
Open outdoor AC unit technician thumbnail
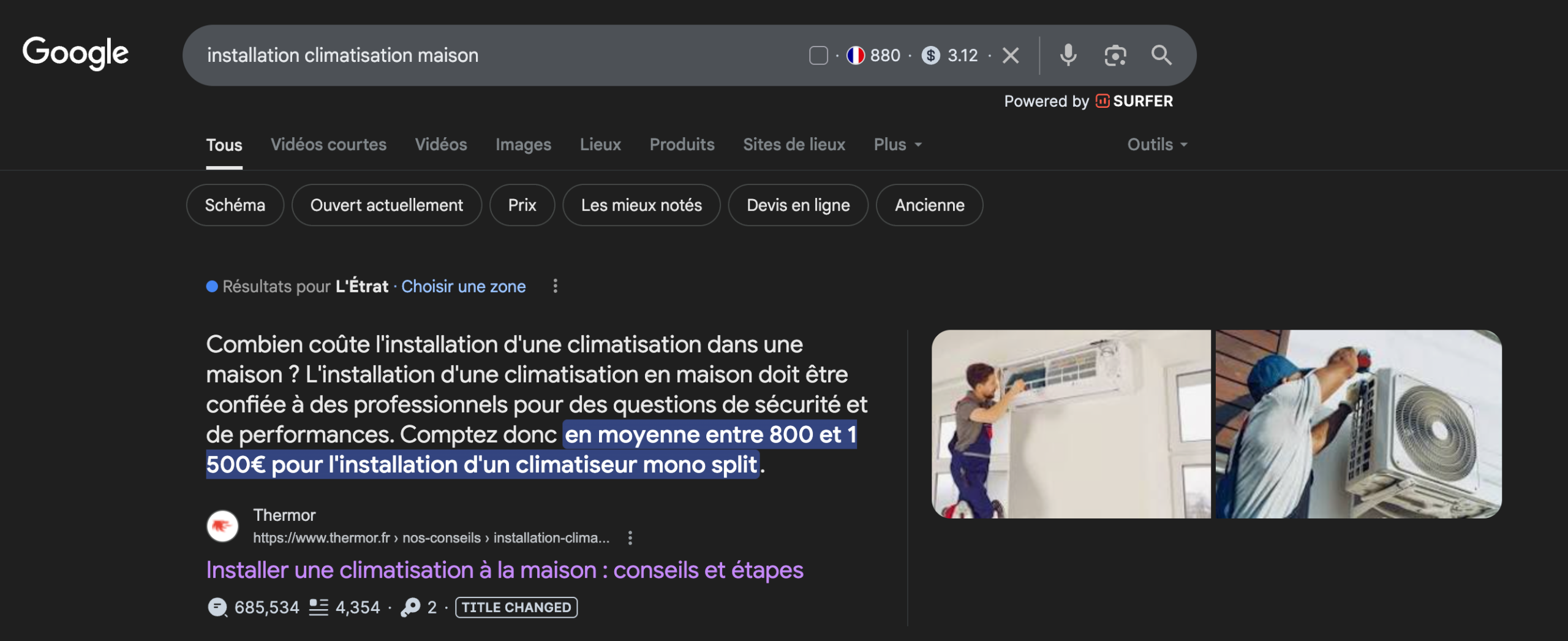[x=1359, y=424]
